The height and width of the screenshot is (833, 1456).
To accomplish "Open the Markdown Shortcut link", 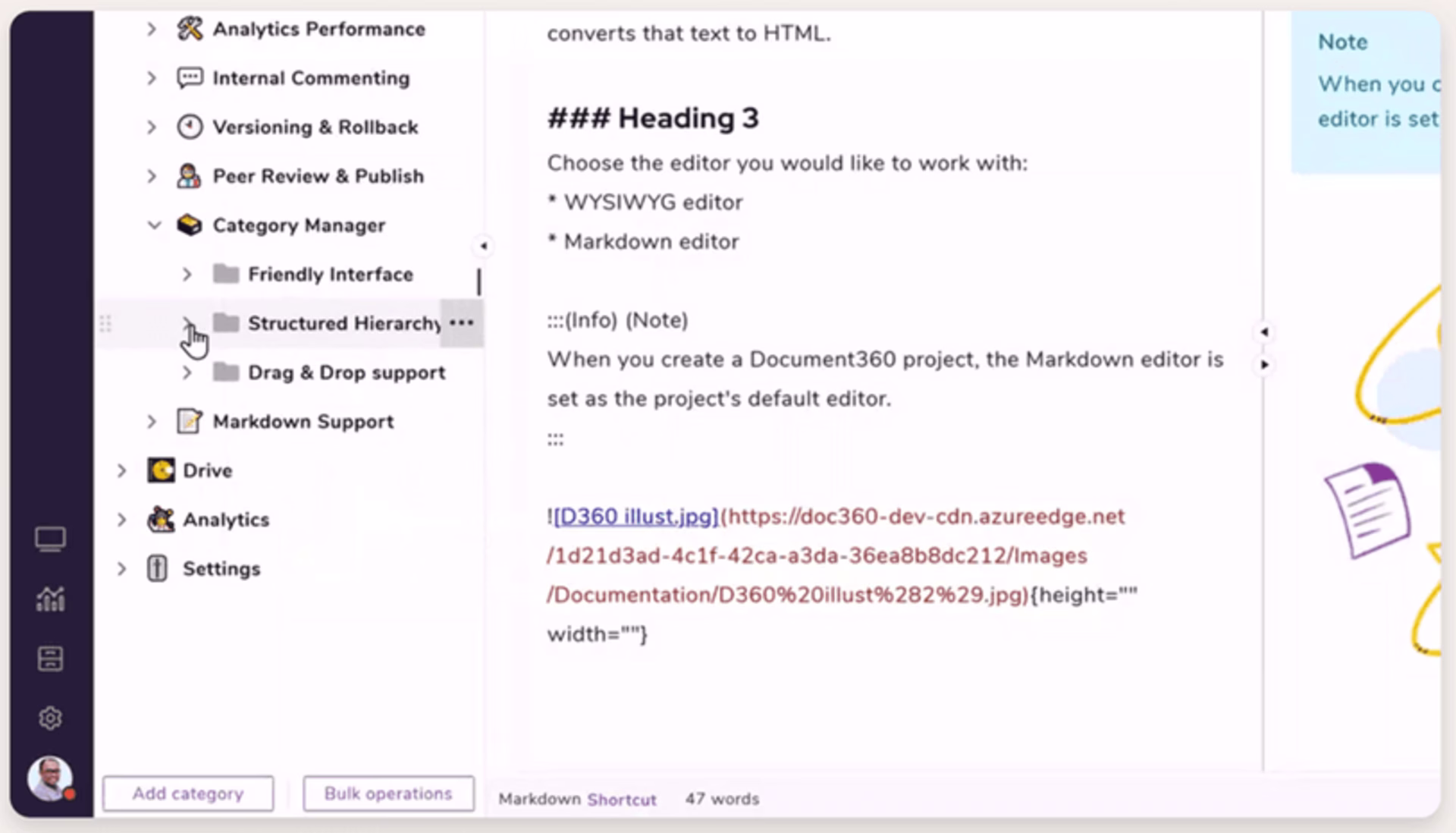I will click(621, 800).
